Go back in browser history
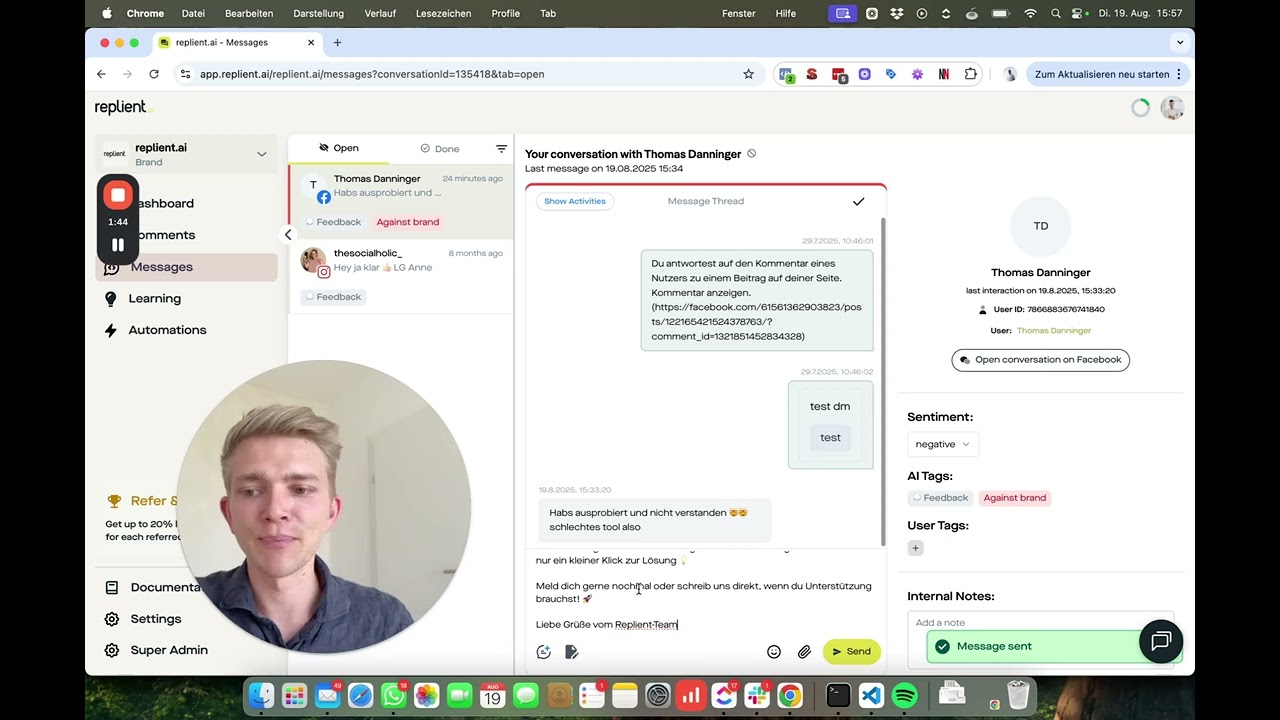This screenshot has height=720, width=1280. (101, 74)
